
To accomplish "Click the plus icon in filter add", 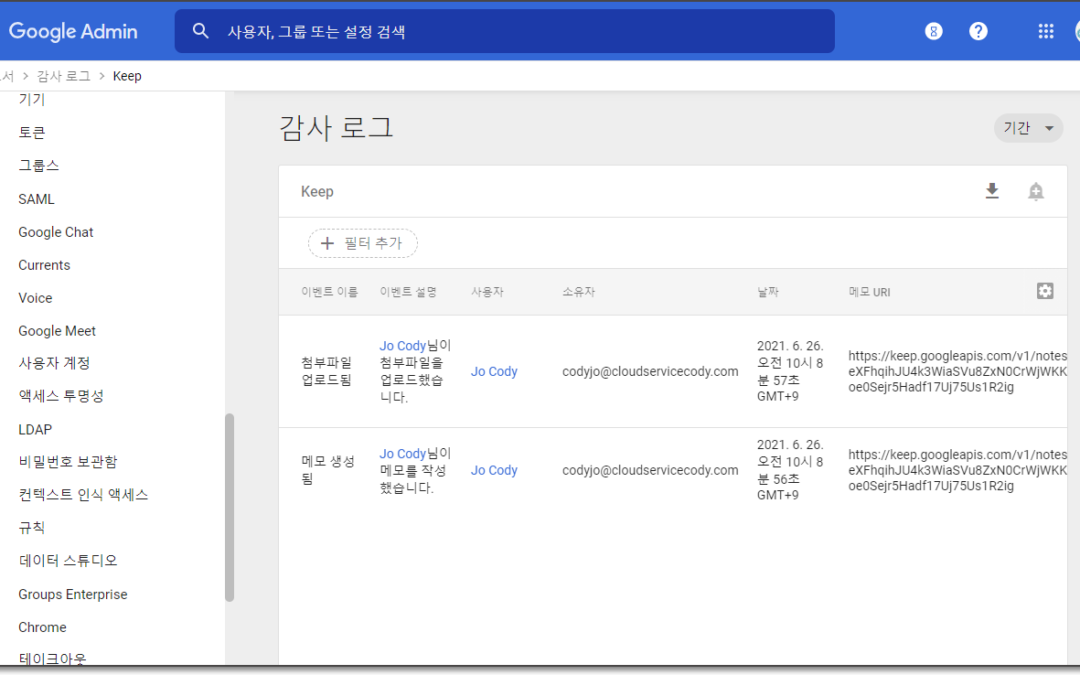I will coord(327,243).
